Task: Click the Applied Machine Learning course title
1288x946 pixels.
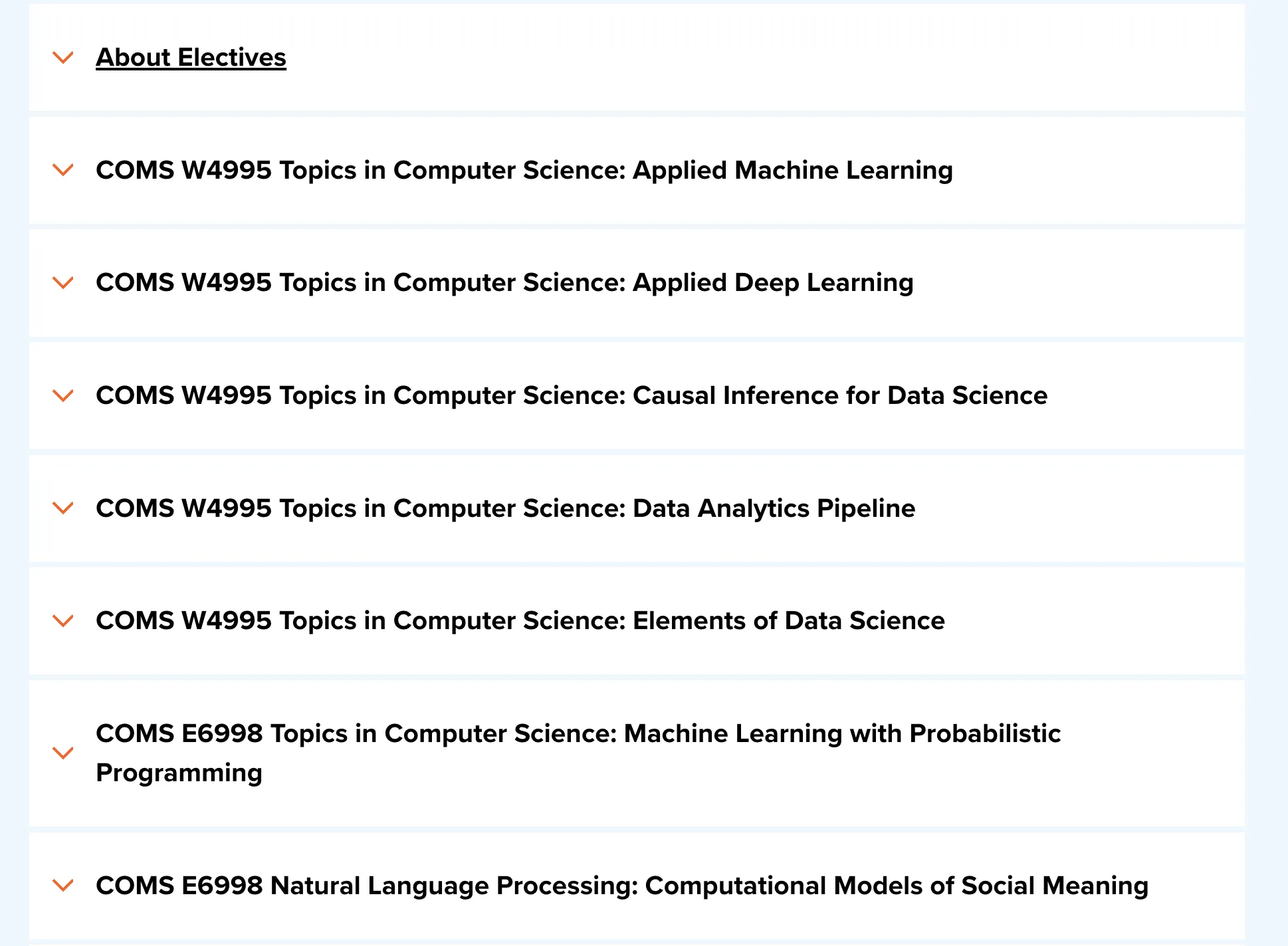Action: click(524, 170)
